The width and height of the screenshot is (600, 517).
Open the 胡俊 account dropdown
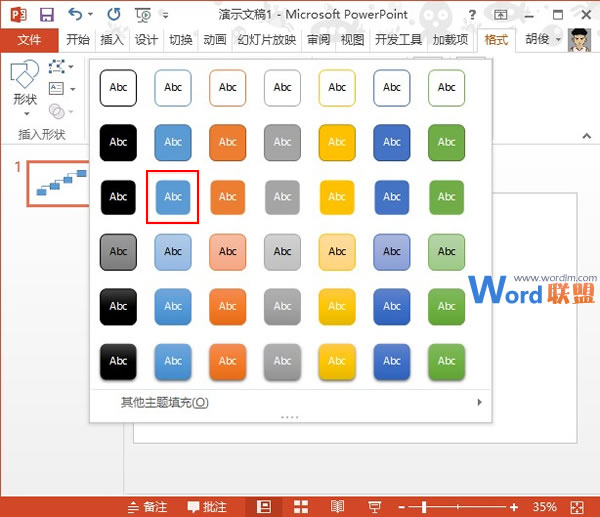point(543,39)
